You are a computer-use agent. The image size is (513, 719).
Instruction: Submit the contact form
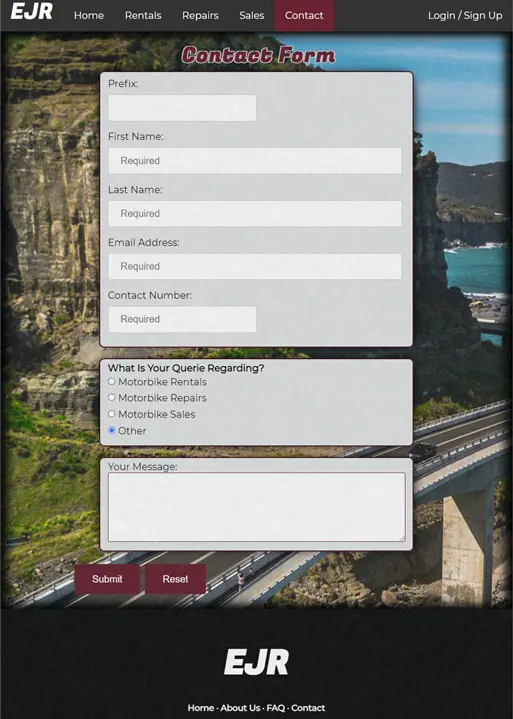pos(107,579)
